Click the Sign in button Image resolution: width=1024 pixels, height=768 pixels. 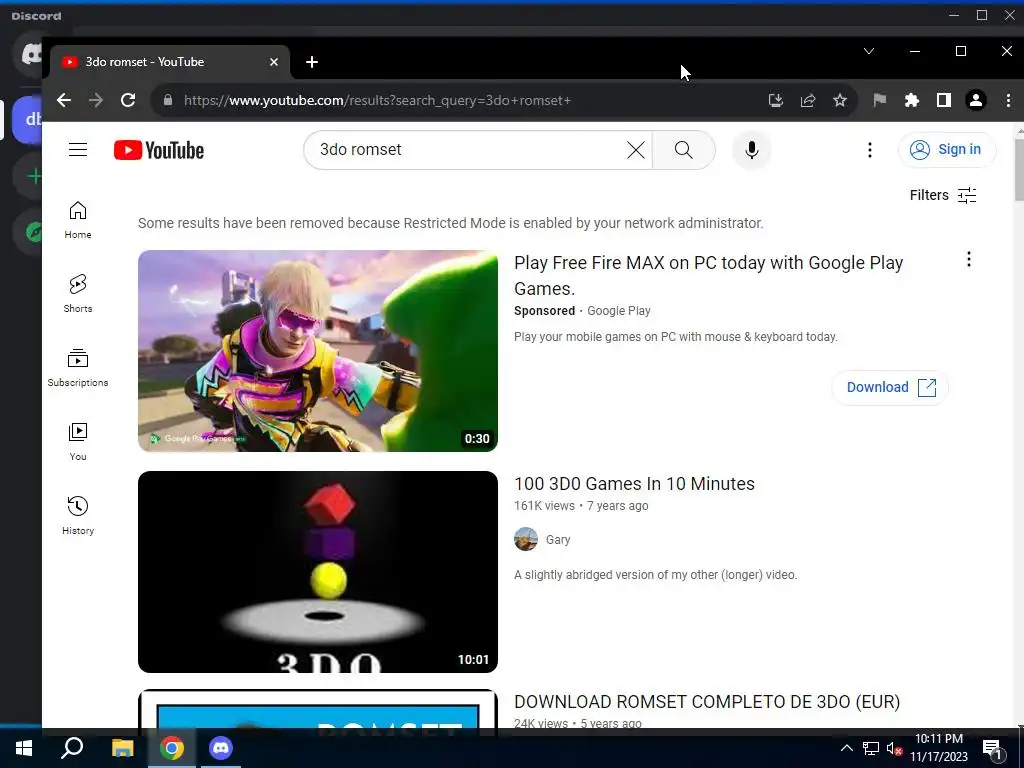[946, 150]
